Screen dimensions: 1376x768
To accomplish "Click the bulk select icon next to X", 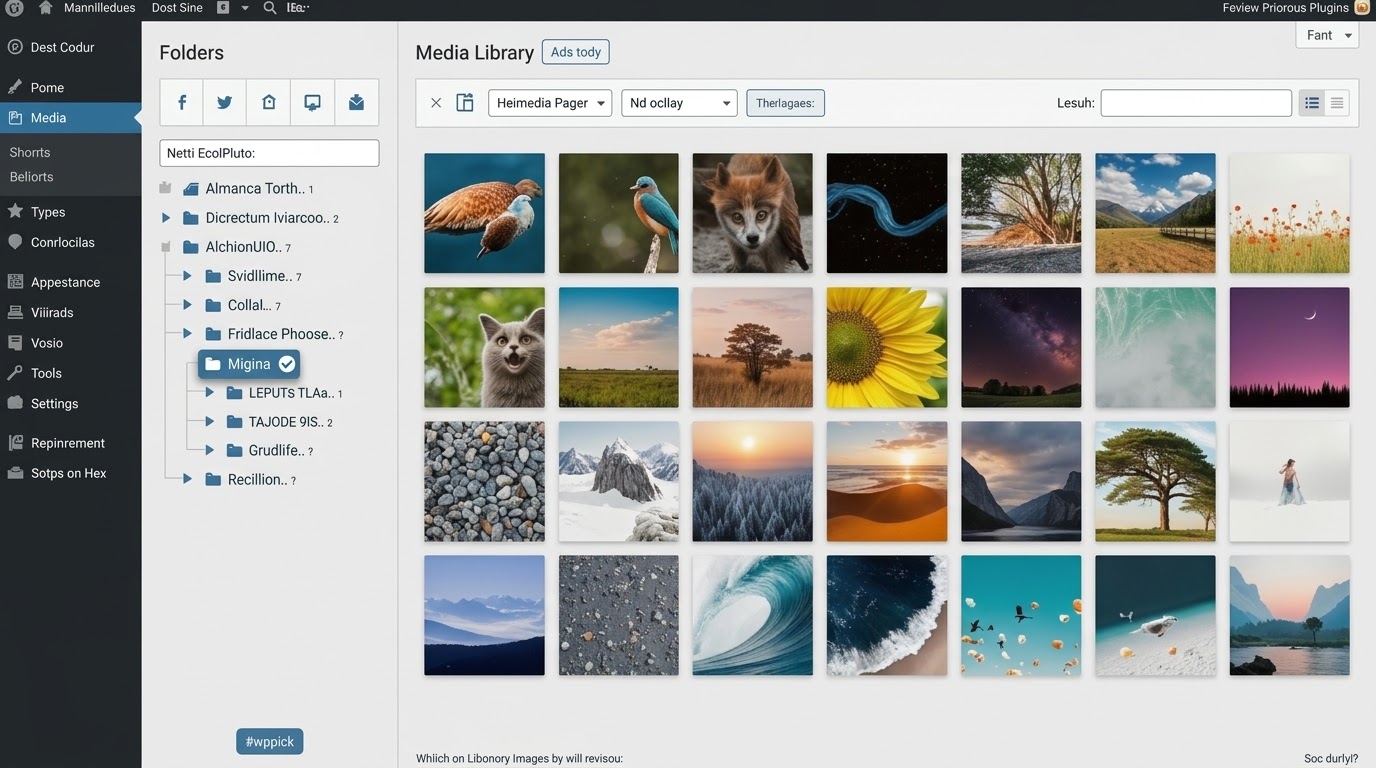I will click(x=465, y=103).
